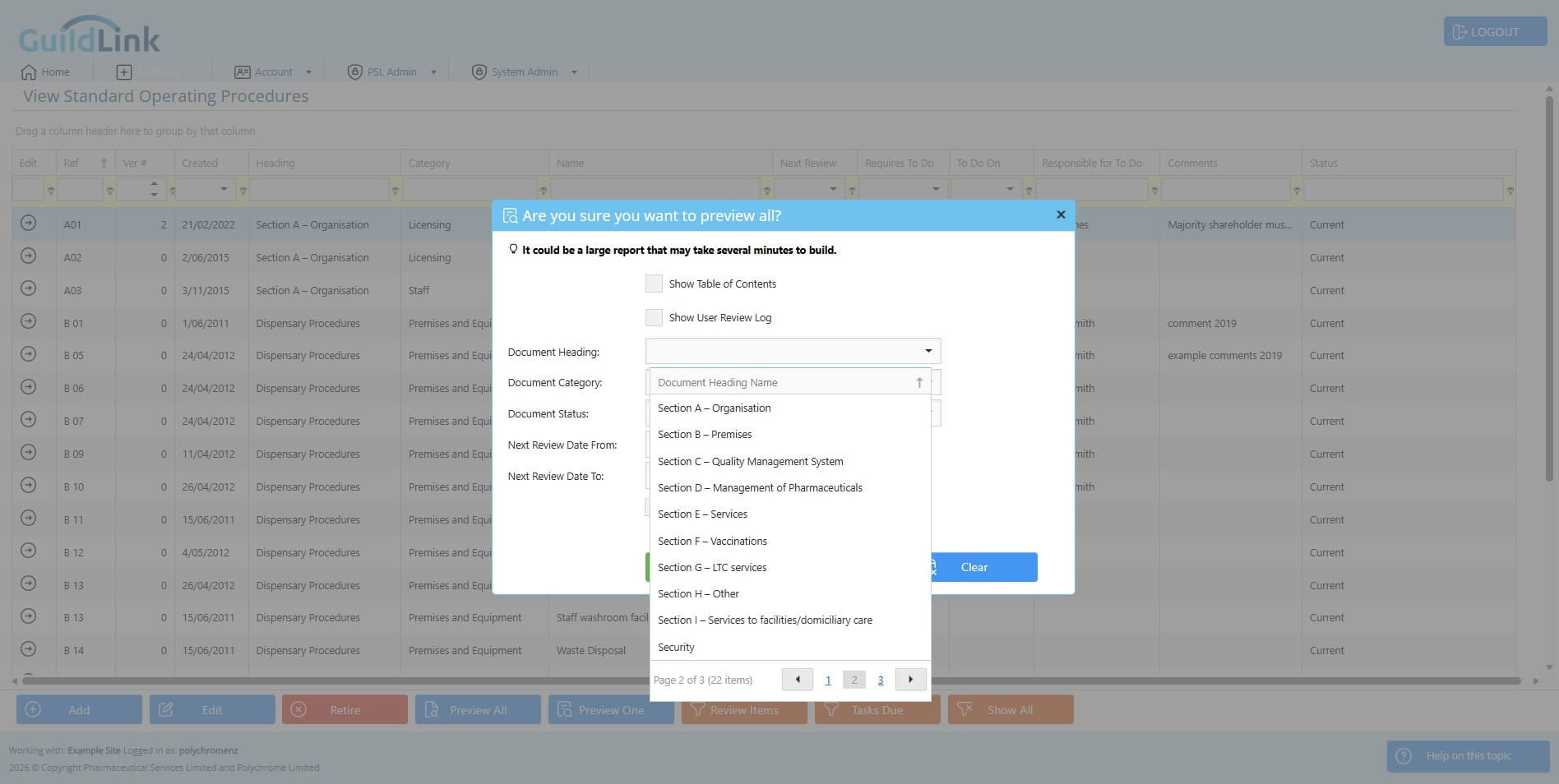This screenshot has width=1559, height=784.
Task: Open Help on this topic
Action: click(1468, 756)
